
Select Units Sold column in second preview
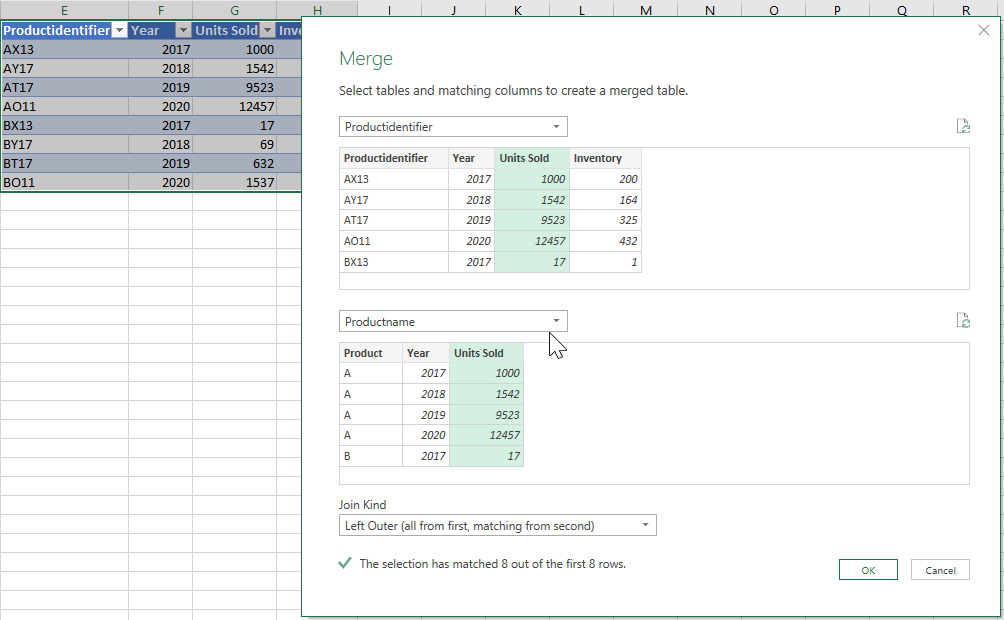pyautogui.click(x=479, y=353)
